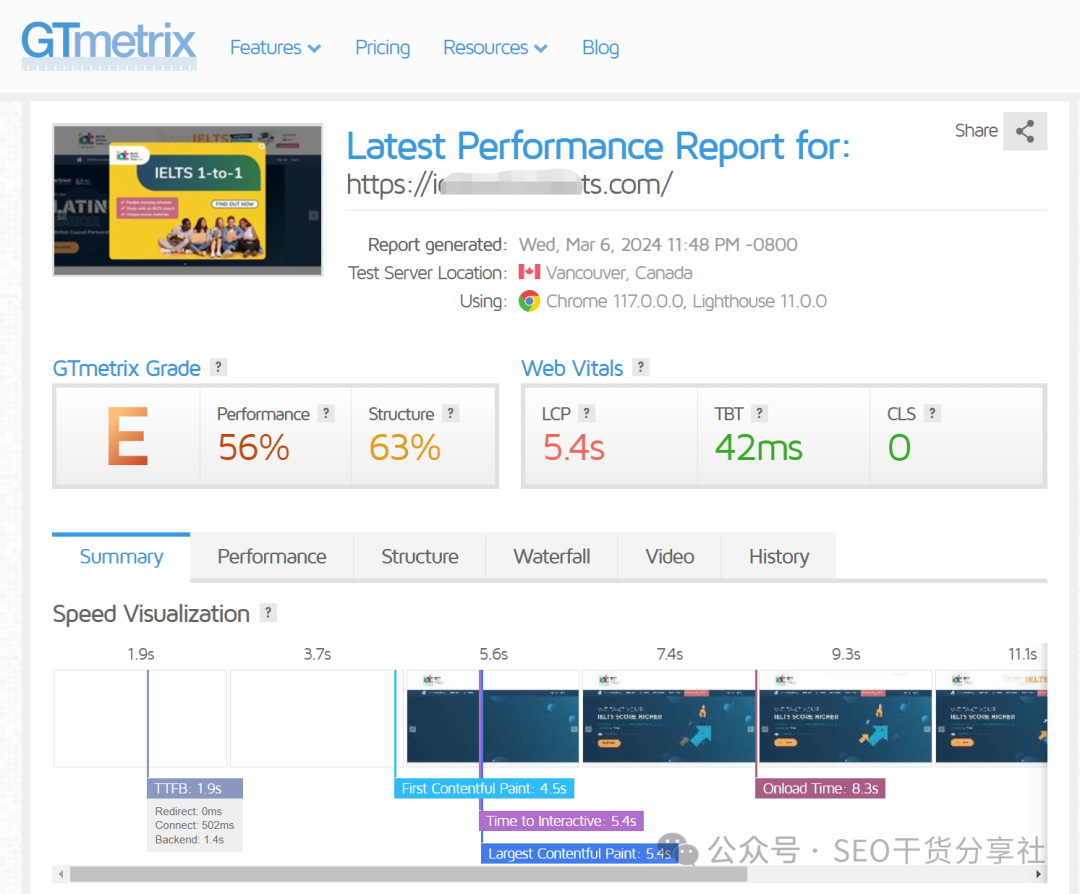Expand the Features dropdown menu
The width and height of the screenshot is (1080, 894).
[276, 48]
